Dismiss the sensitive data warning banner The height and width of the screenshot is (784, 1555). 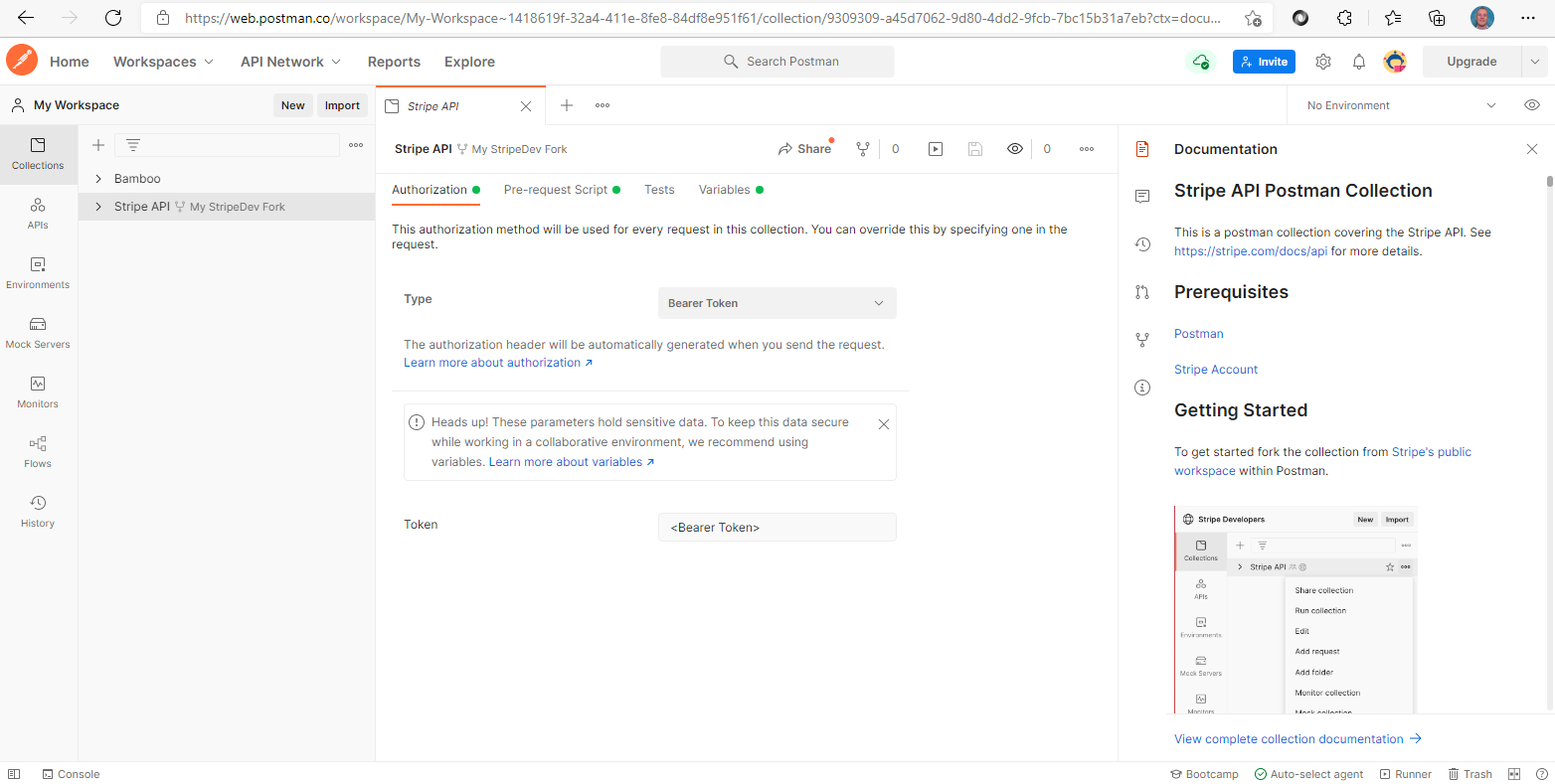(883, 423)
